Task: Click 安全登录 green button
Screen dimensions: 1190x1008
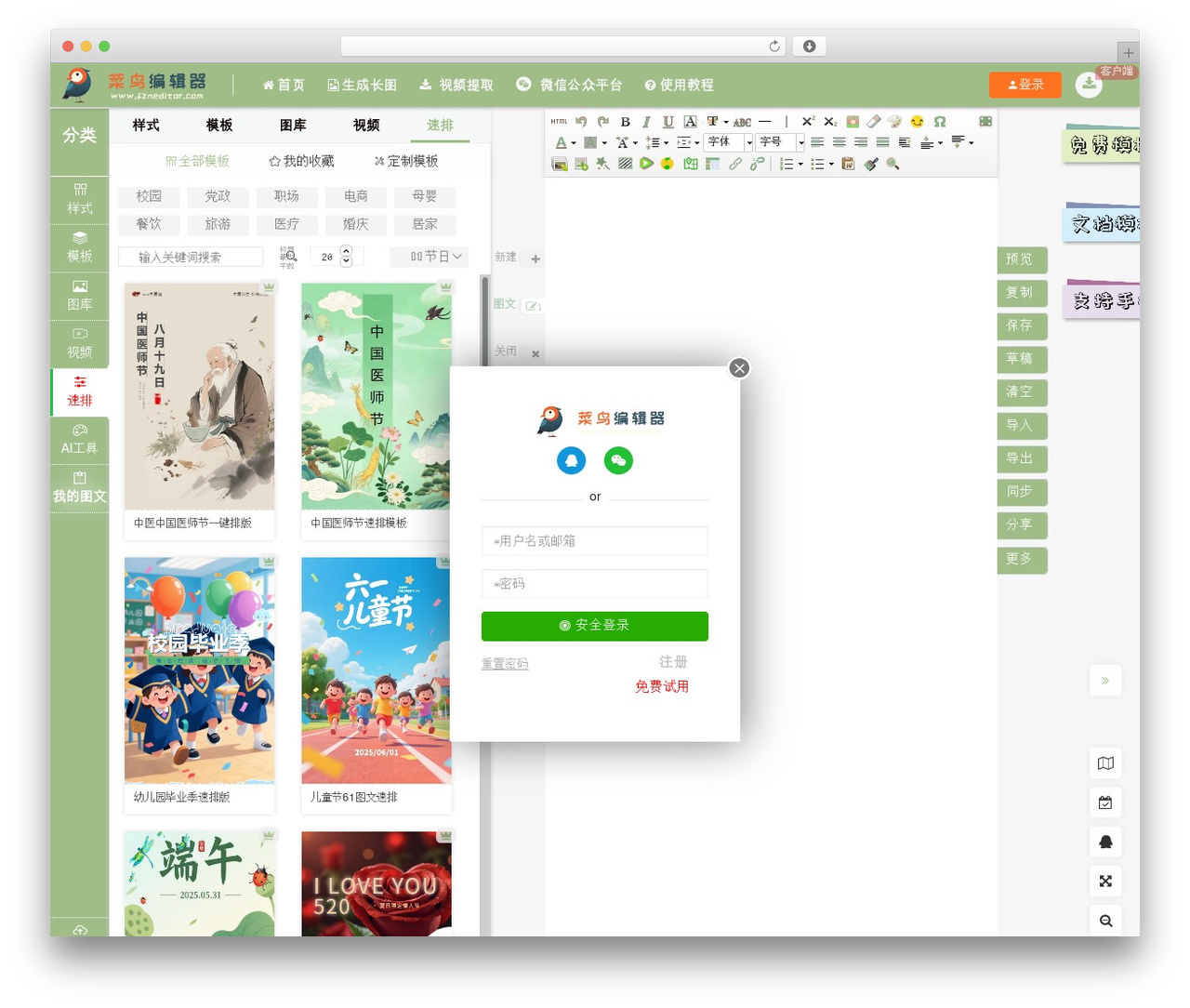Action: [x=595, y=626]
